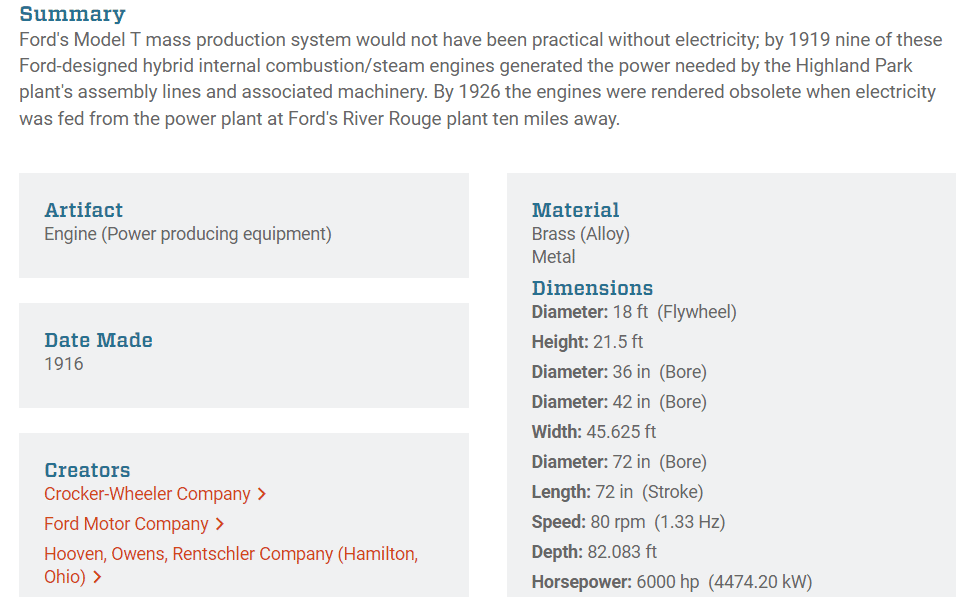956x597 pixels.
Task: Click the Horsepower 6000 hp dimension row
Action: (671, 582)
